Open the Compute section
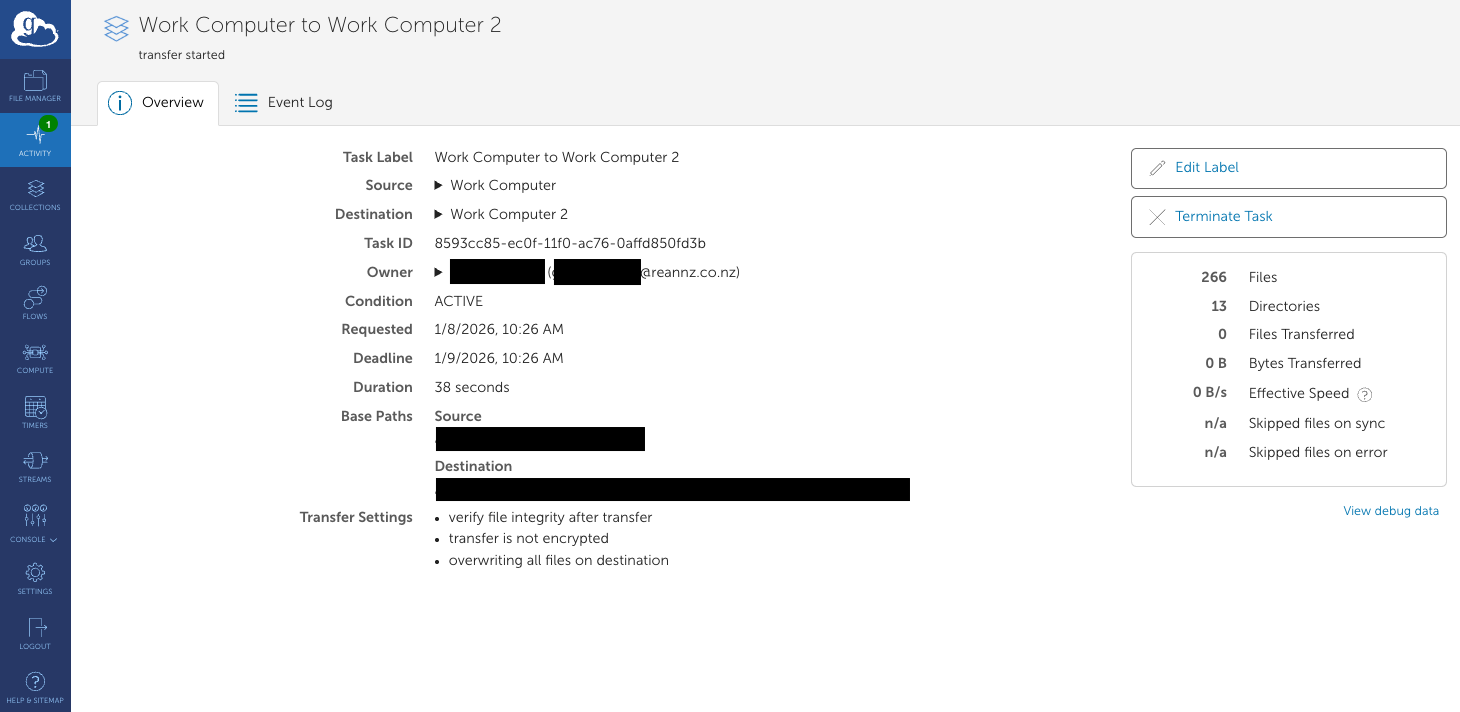This screenshot has height=712, width=1460. coord(35,357)
